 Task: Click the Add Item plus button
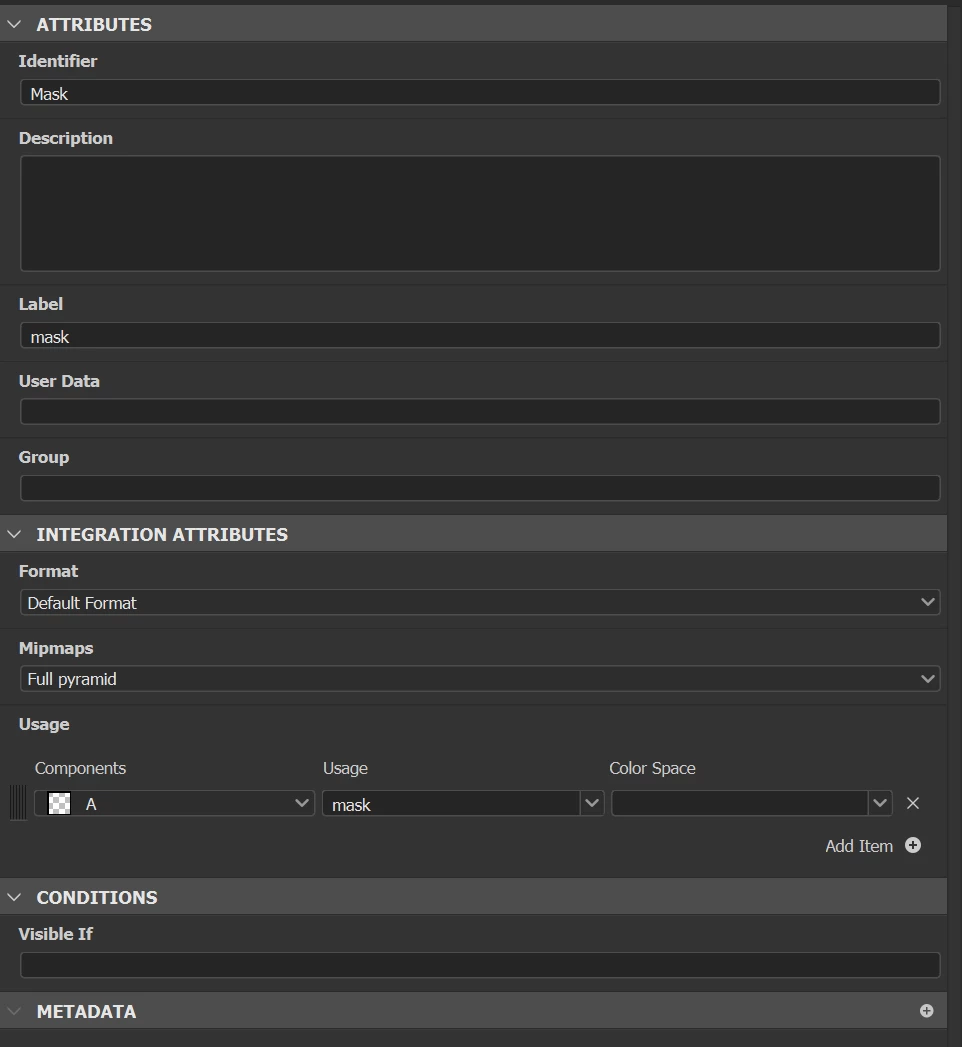(913, 845)
